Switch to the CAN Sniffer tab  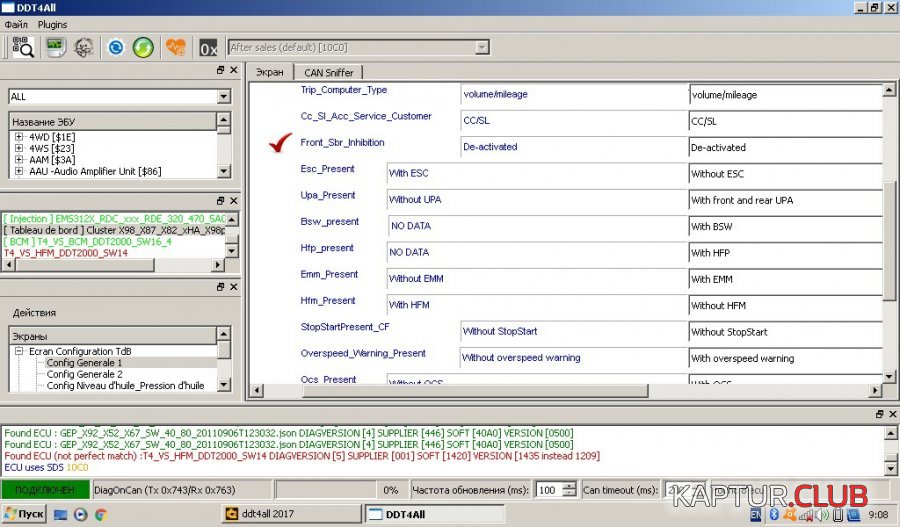328,72
